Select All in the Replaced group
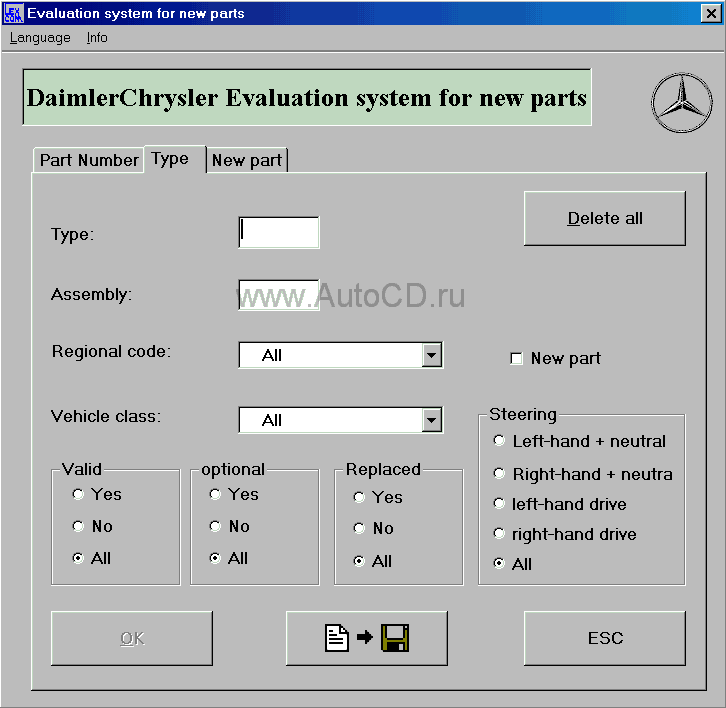The image size is (726, 708). point(372,561)
